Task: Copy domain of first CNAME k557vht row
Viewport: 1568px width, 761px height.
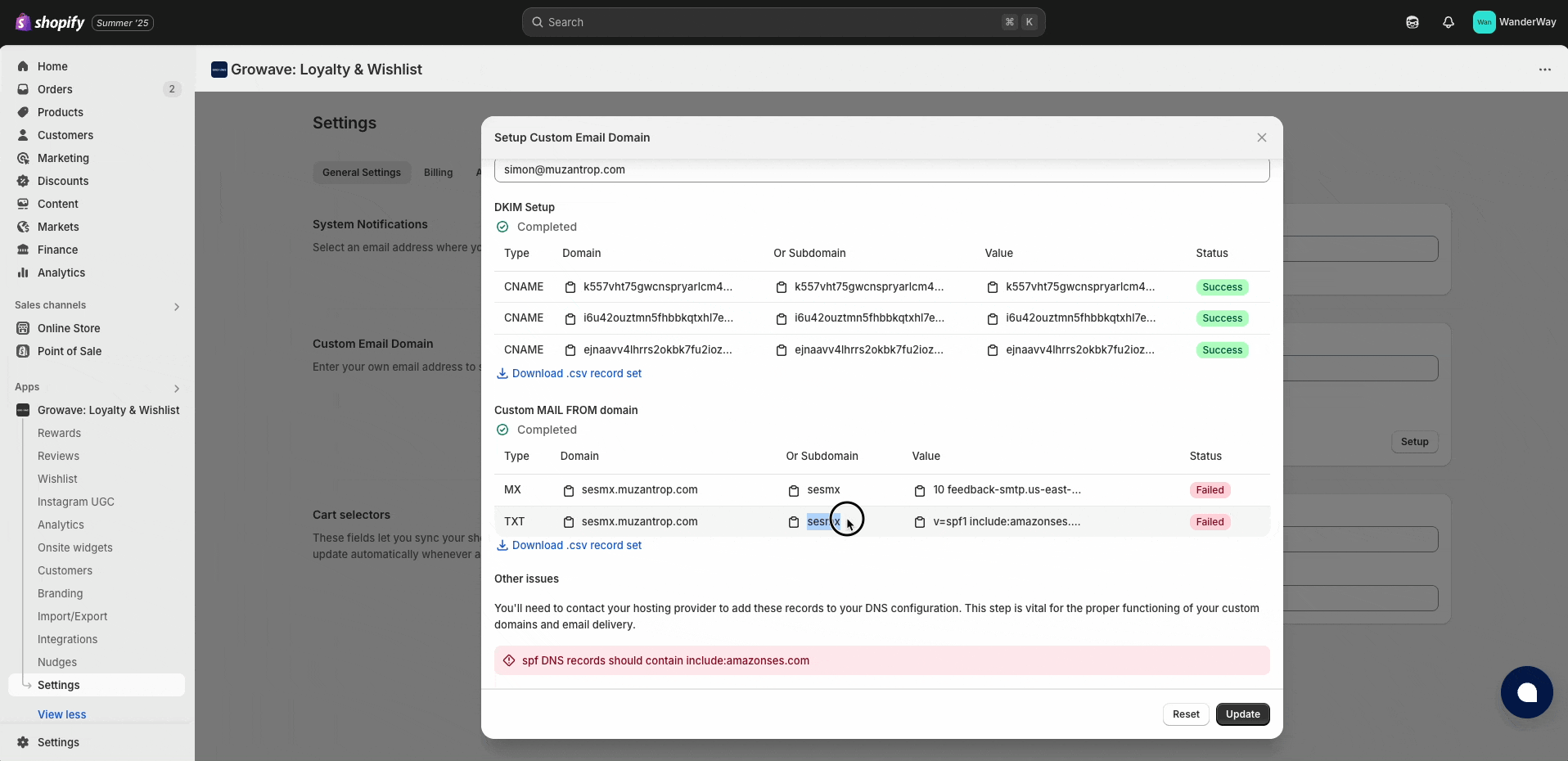Action: [570, 287]
